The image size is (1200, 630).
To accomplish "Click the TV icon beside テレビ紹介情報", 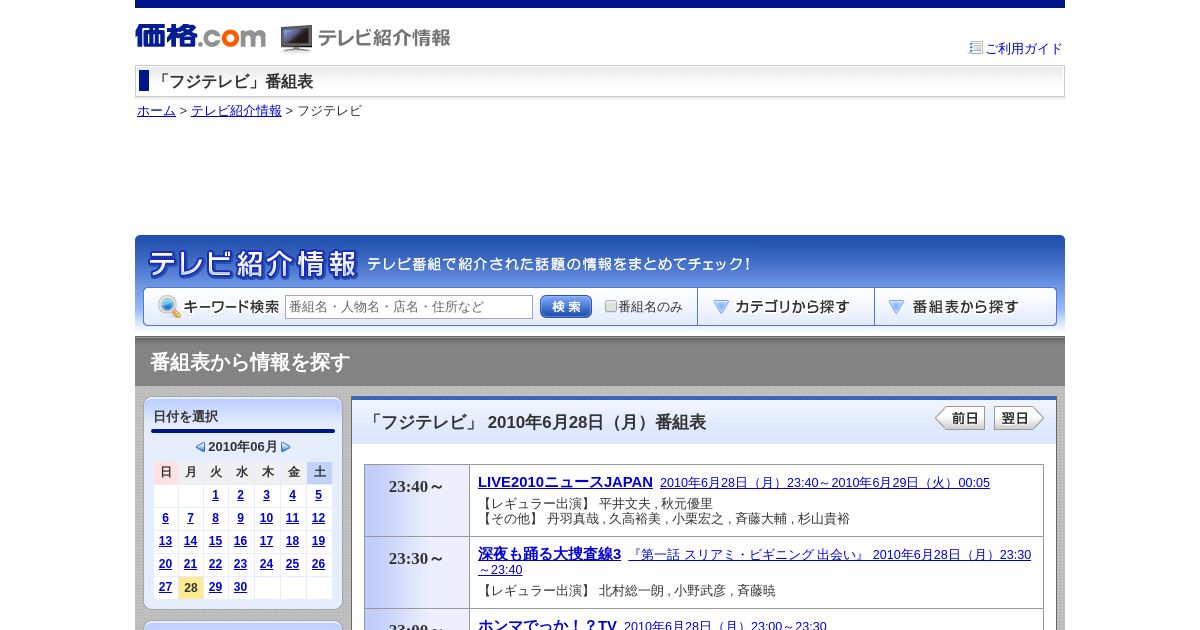I will point(296,38).
